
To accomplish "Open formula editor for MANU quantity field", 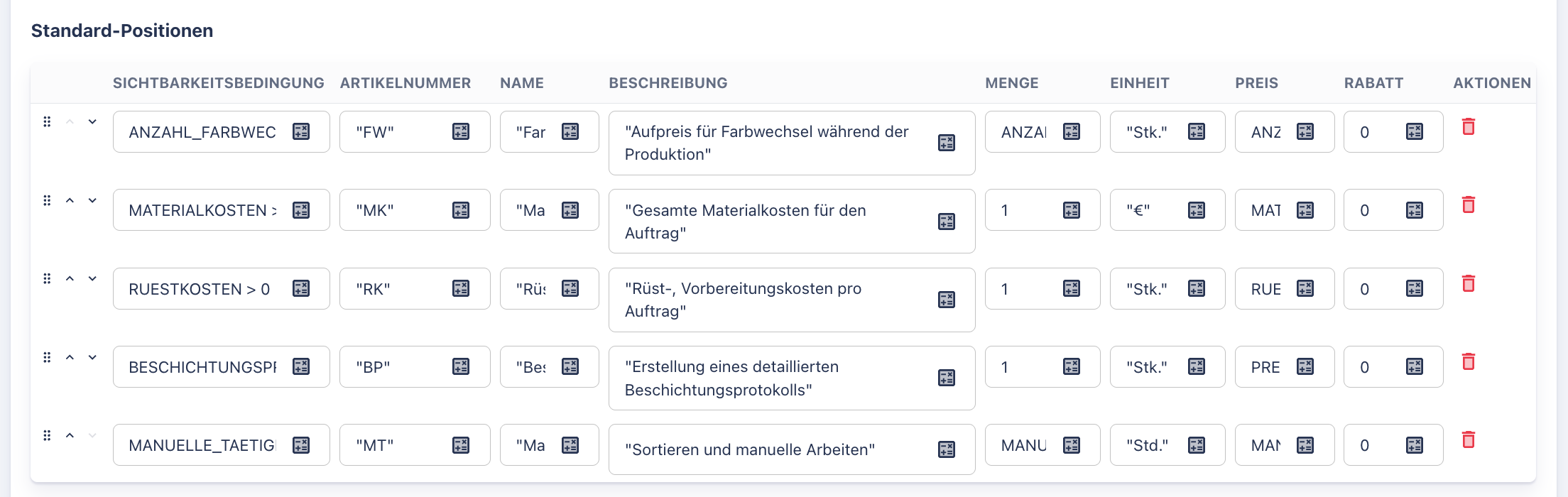I will [1072, 445].
